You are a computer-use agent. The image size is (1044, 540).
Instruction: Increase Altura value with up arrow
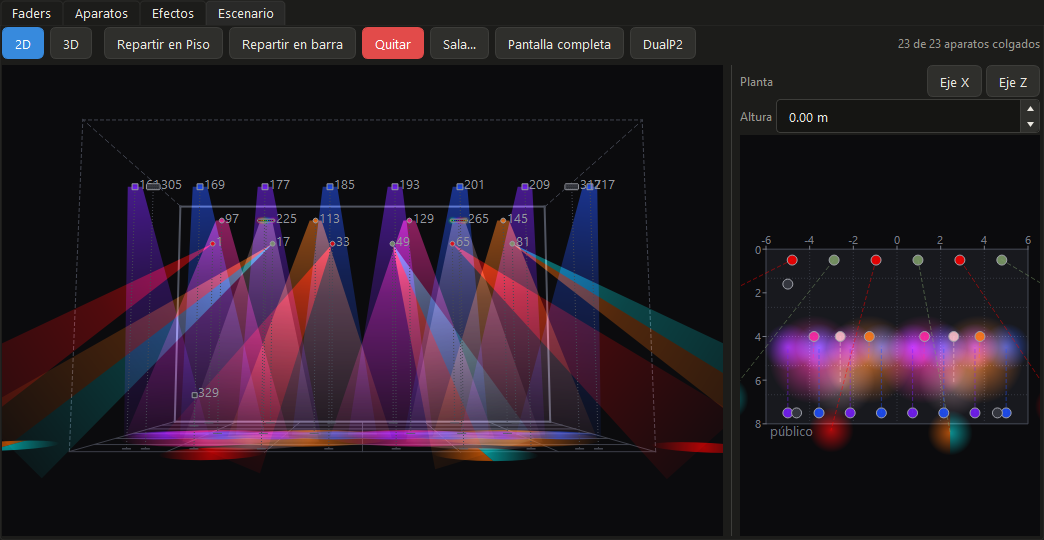click(x=1031, y=109)
